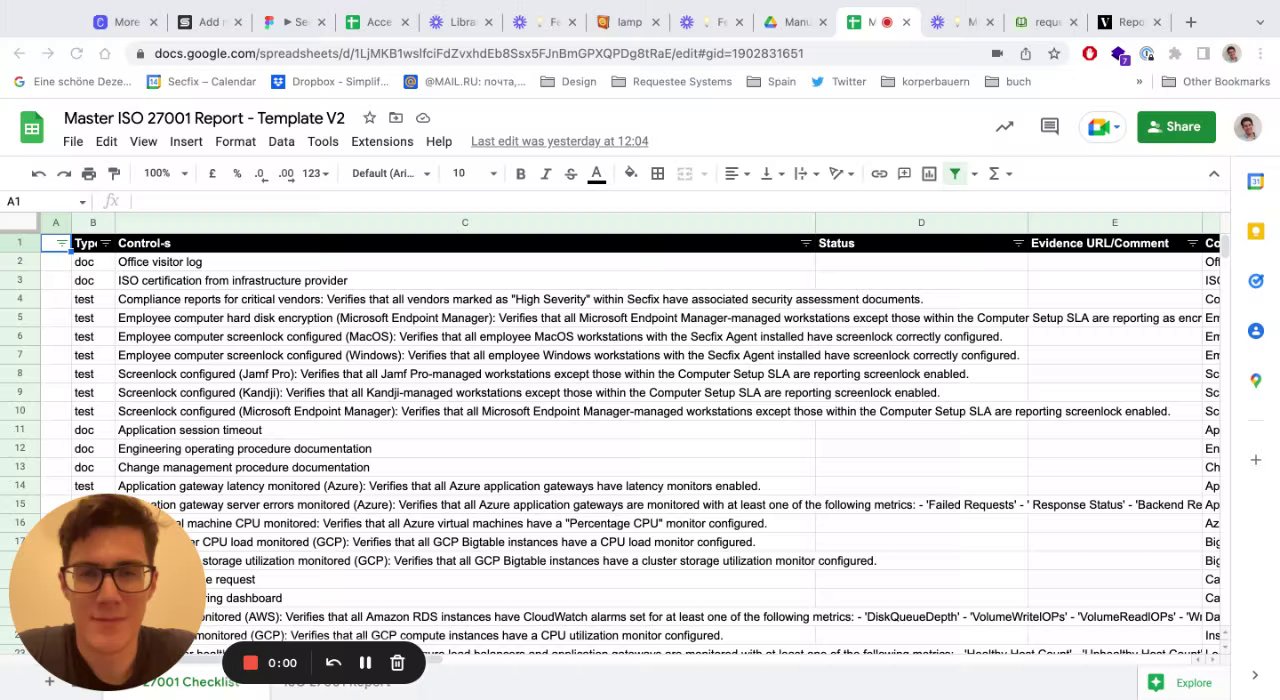Image resolution: width=1280 pixels, height=700 pixels.
Task: Toggle italic formatting
Action: tap(546, 174)
